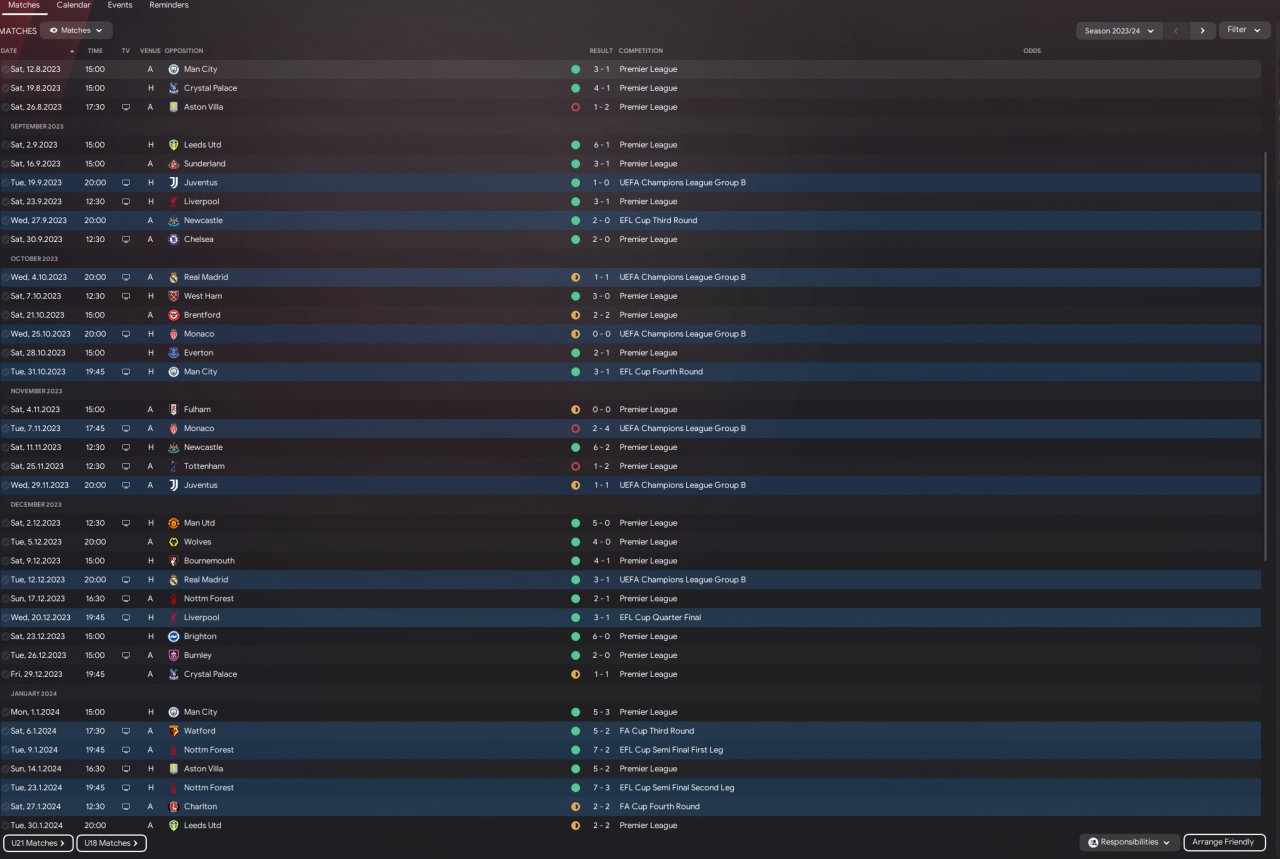Screen dimensions: 1280x859
Task: Sort by the Date column header
Action: coord(9,51)
